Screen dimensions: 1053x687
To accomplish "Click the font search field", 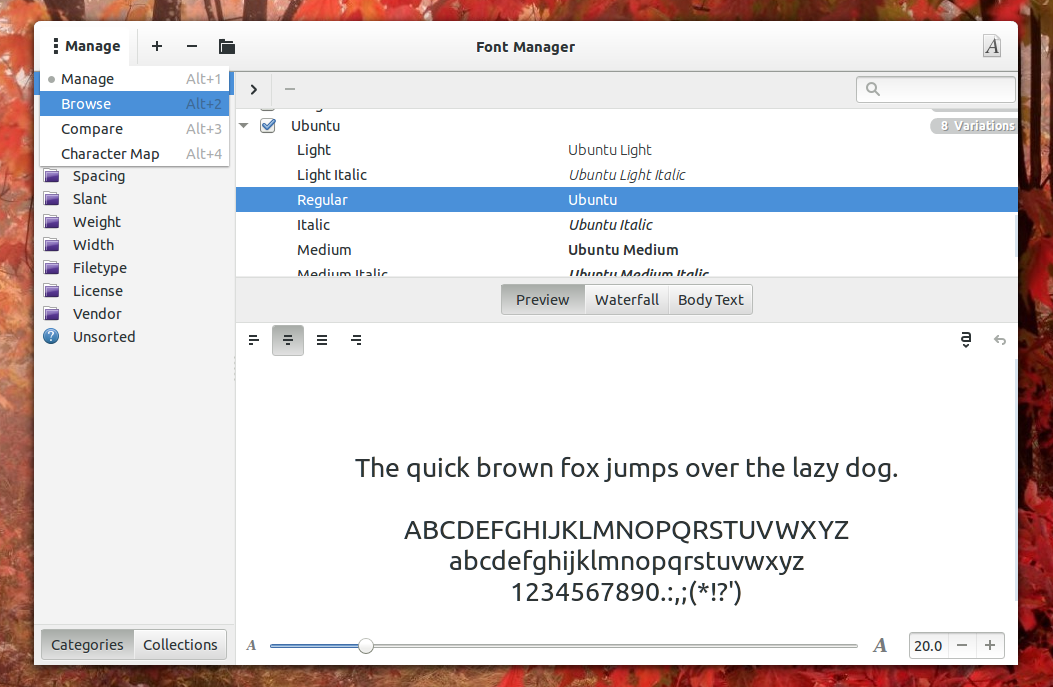I will 935,89.
